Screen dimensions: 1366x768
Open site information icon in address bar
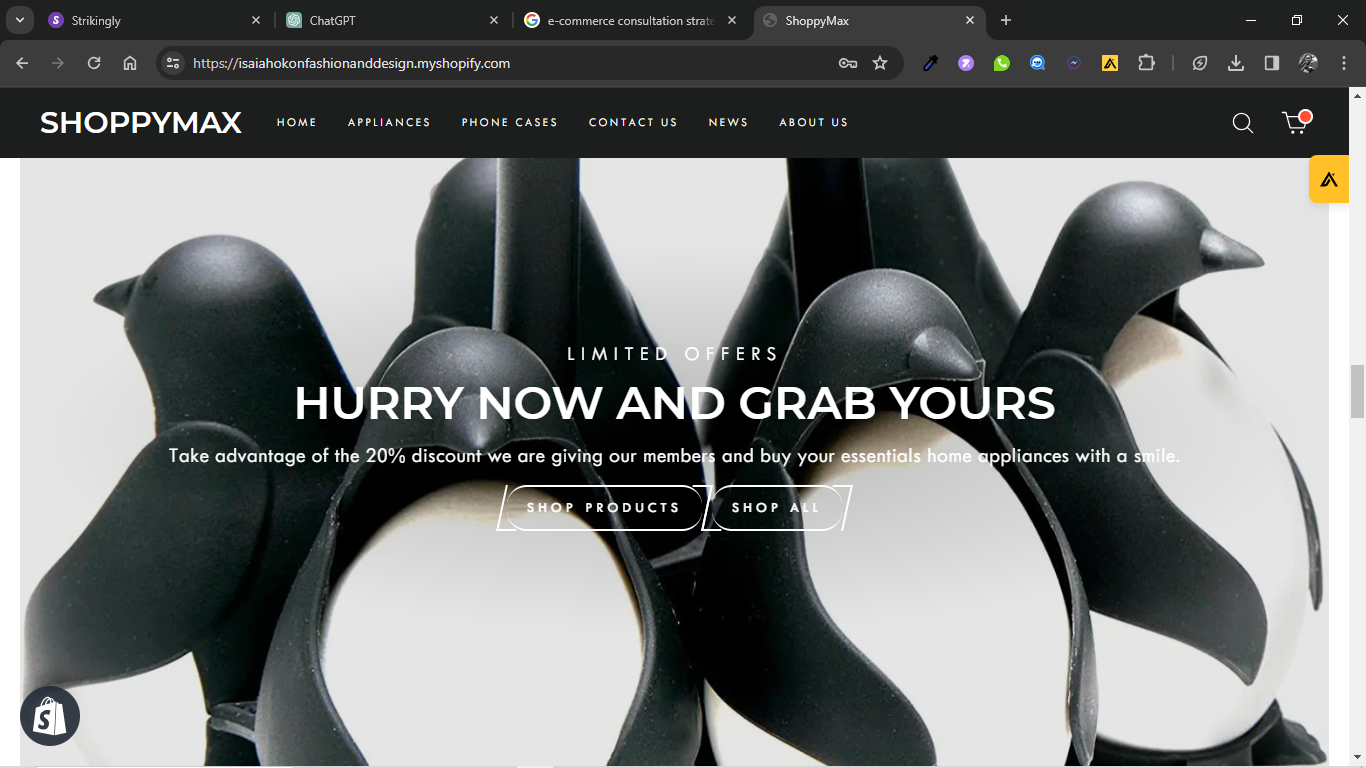(x=173, y=63)
